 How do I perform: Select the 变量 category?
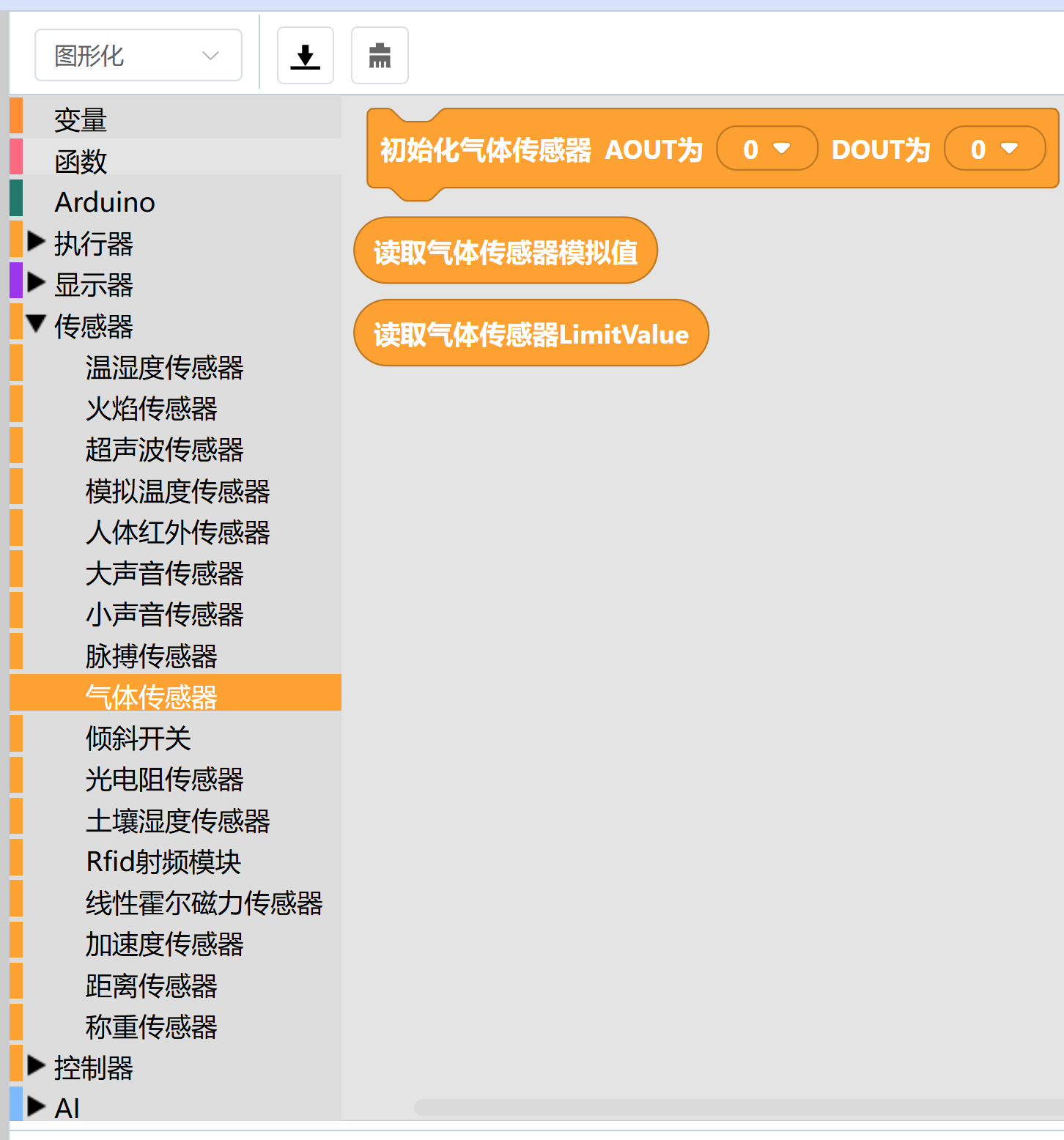pyautogui.click(x=81, y=119)
